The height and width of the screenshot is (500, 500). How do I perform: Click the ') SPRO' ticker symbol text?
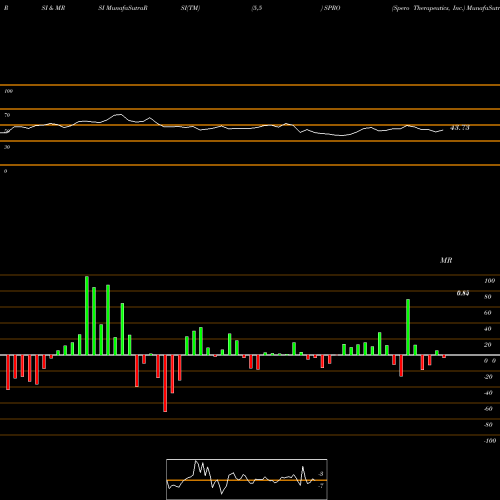coord(330,8)
